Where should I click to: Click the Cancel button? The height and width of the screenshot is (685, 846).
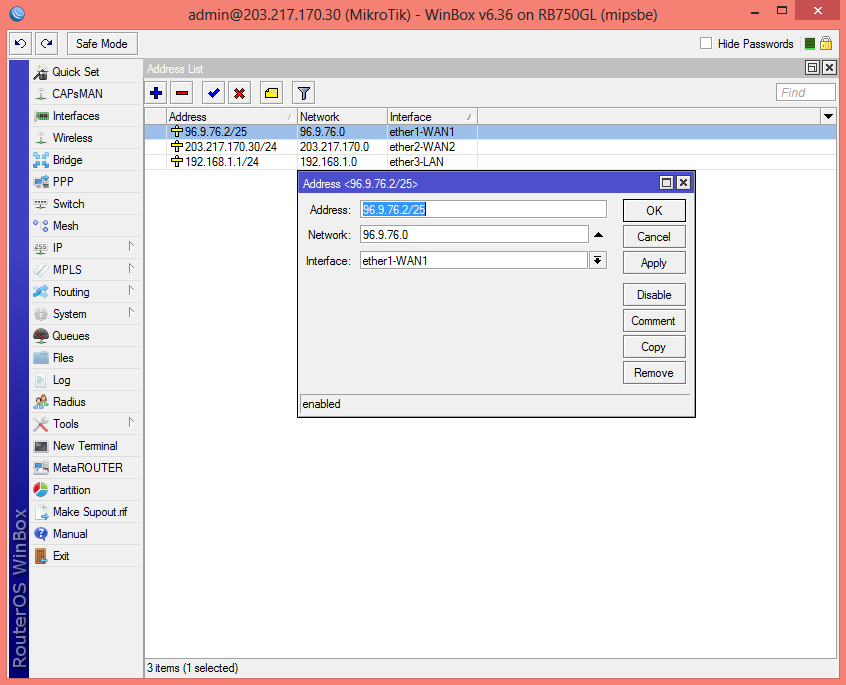(x=654, y=237)
